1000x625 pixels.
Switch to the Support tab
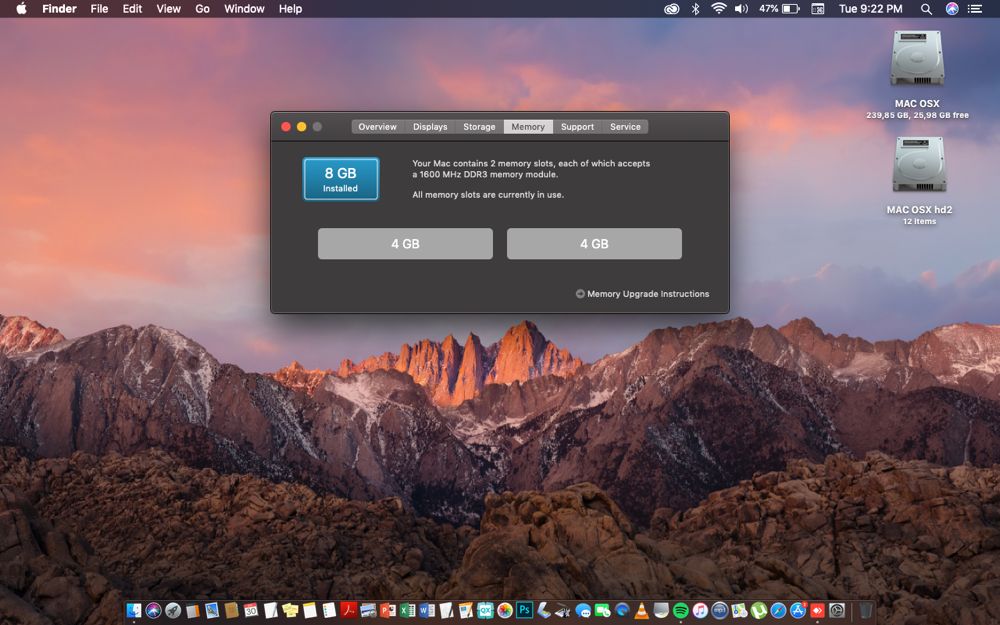577,127
